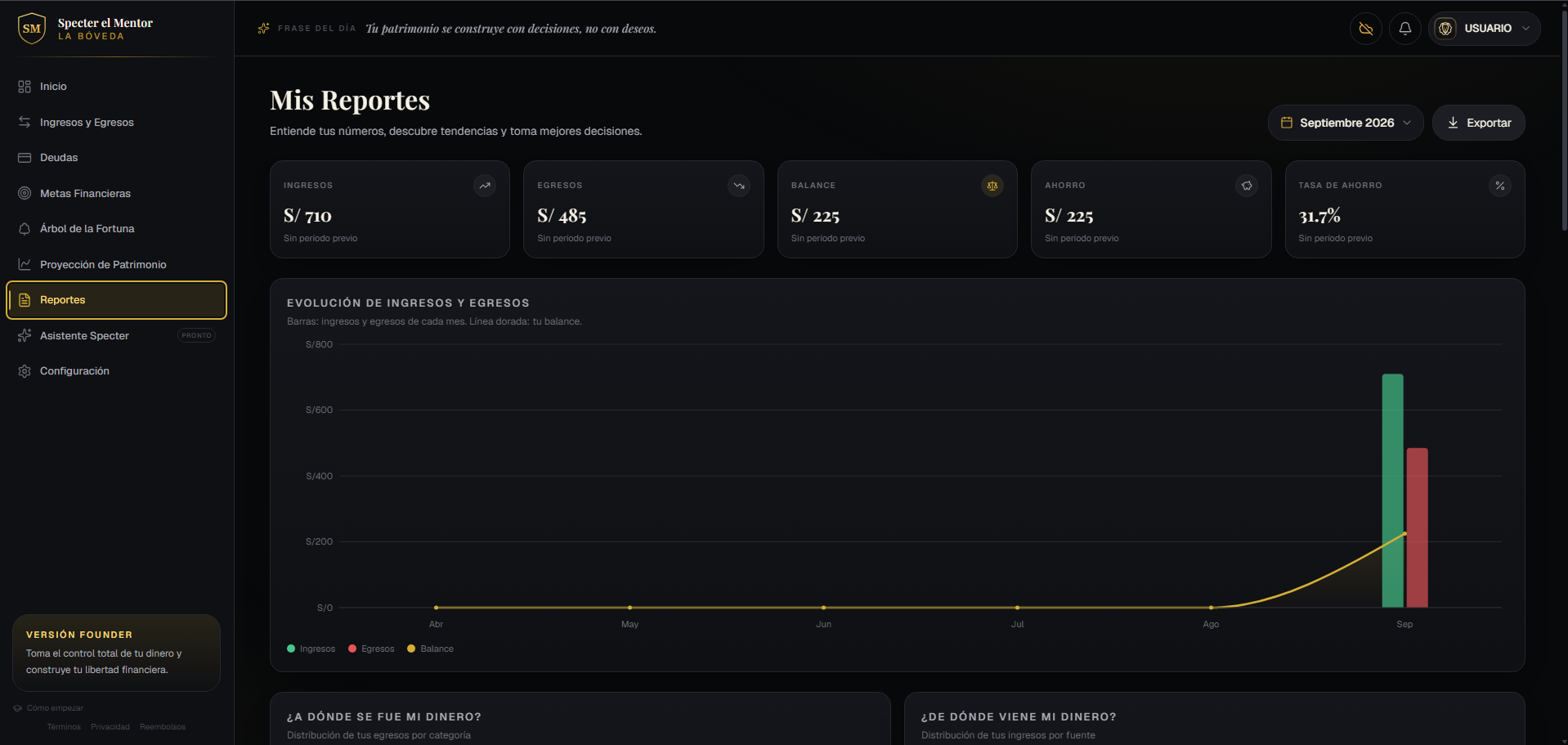
Task: Click the sparkle icon beside Frase del día
Action: [x=263, y=29]
